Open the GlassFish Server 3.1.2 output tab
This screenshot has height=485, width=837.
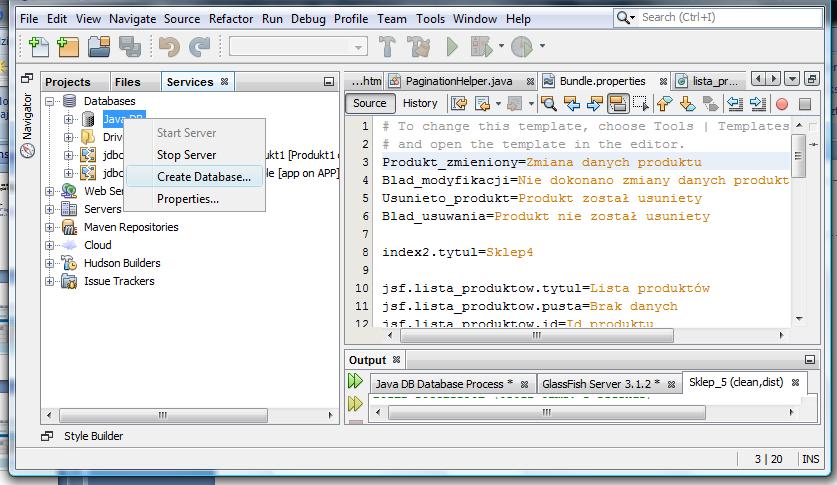point(602,384)
